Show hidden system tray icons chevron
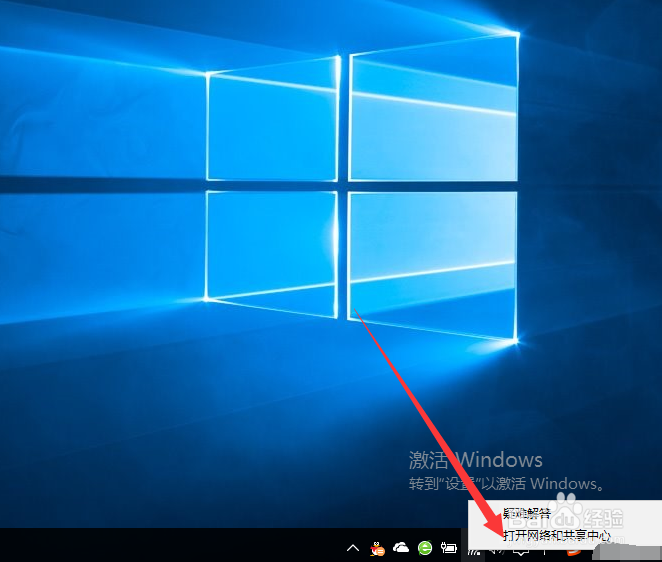 (353, 548)
